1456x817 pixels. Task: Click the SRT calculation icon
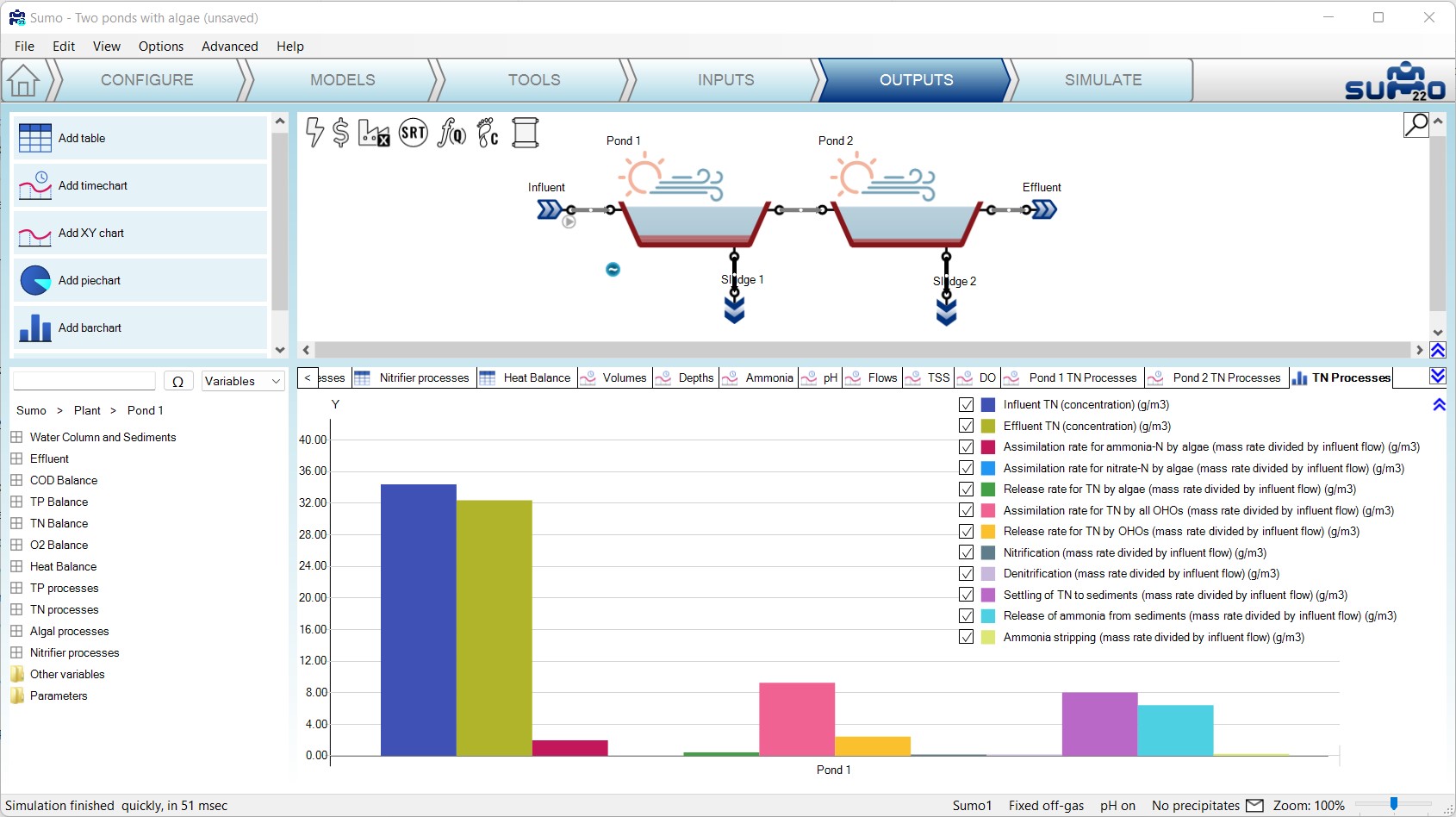[x=414, y=133]
